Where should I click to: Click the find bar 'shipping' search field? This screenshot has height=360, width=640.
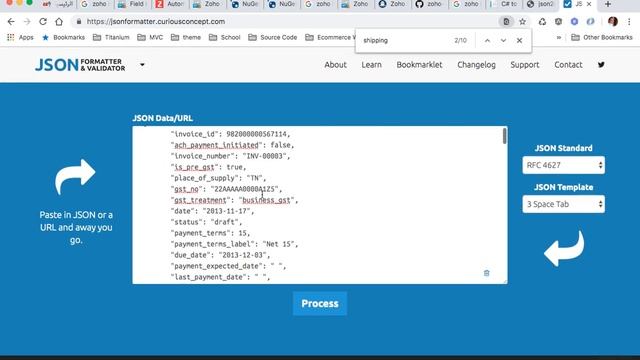pyautogui.click(x=404, y=40)
